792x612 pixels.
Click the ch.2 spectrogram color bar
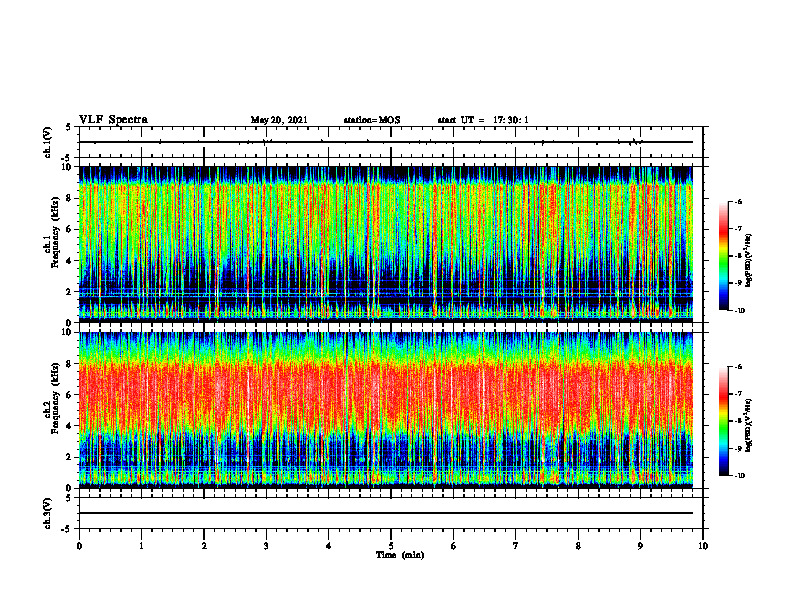(724, 421)
